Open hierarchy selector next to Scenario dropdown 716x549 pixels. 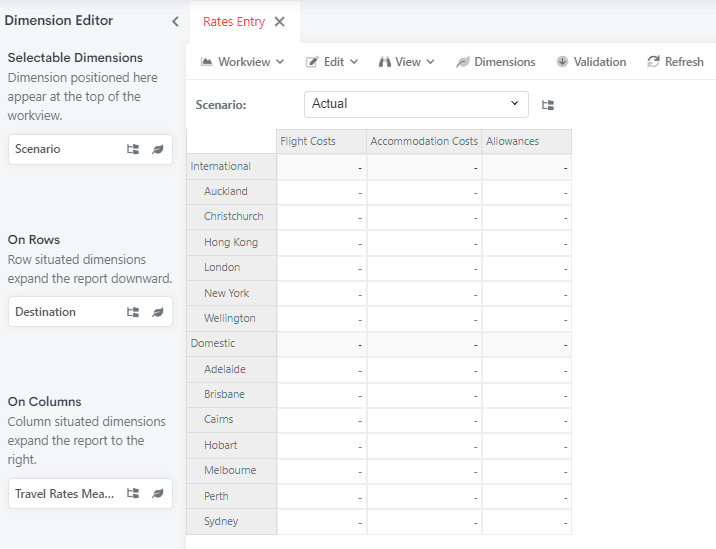548,105
